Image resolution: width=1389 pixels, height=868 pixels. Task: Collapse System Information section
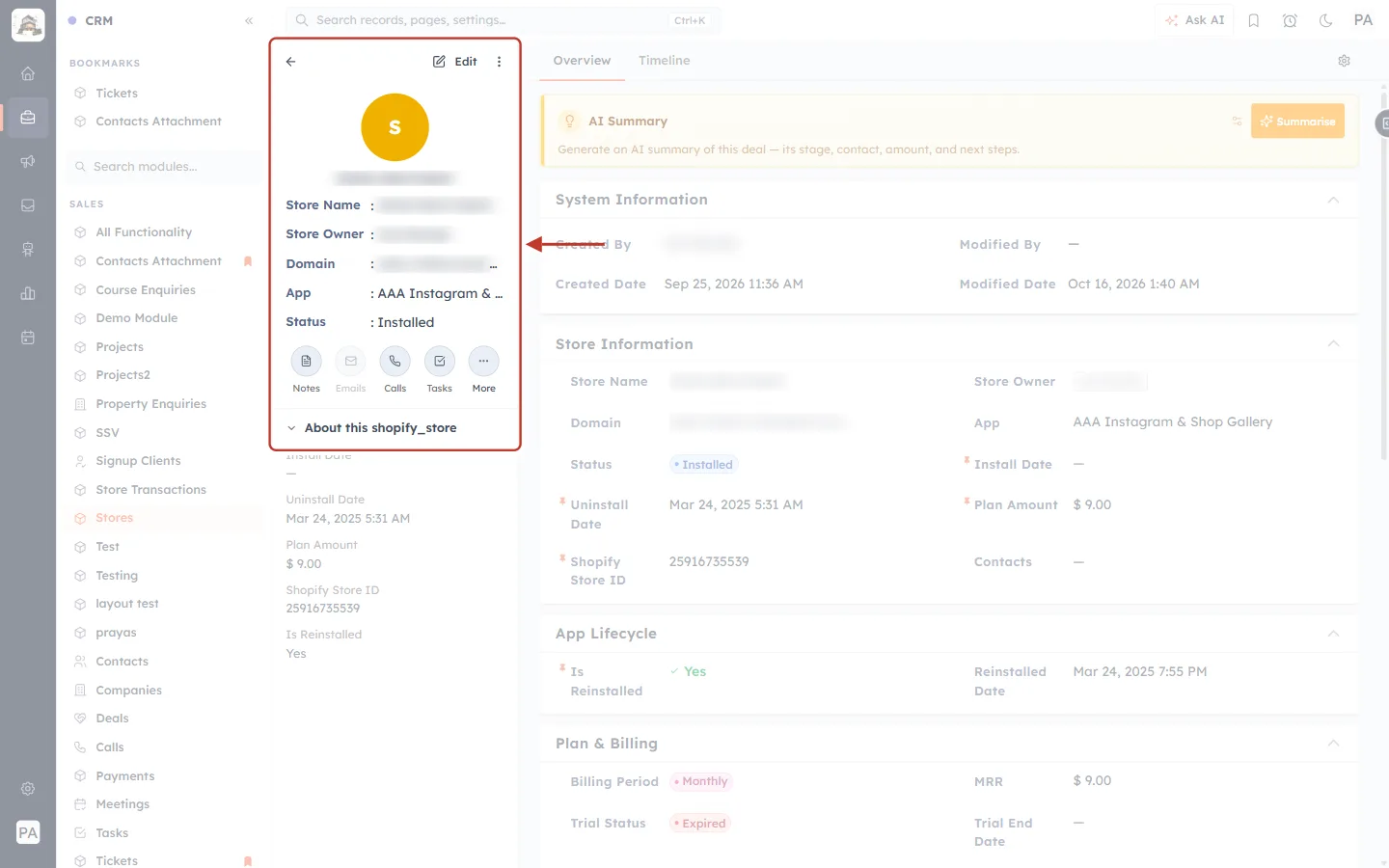(1333, 200)
